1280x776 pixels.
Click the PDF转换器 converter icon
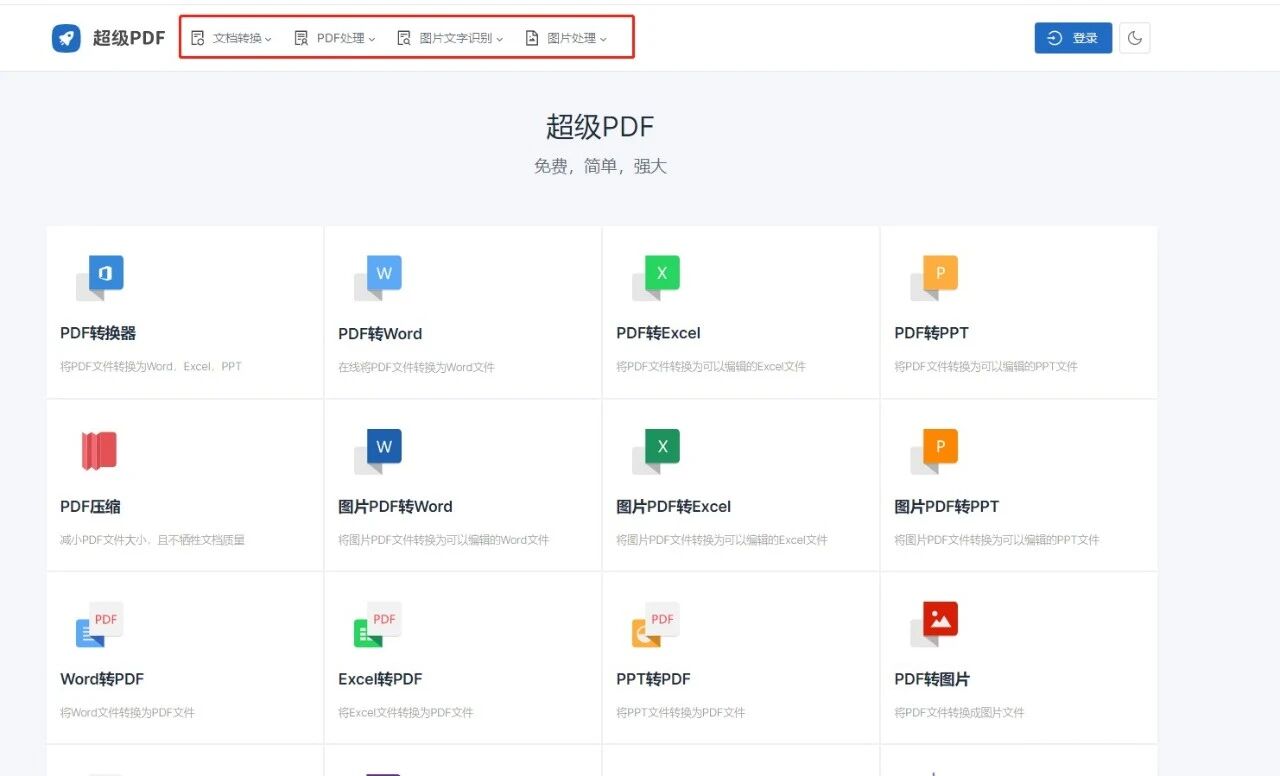[100, 273]
